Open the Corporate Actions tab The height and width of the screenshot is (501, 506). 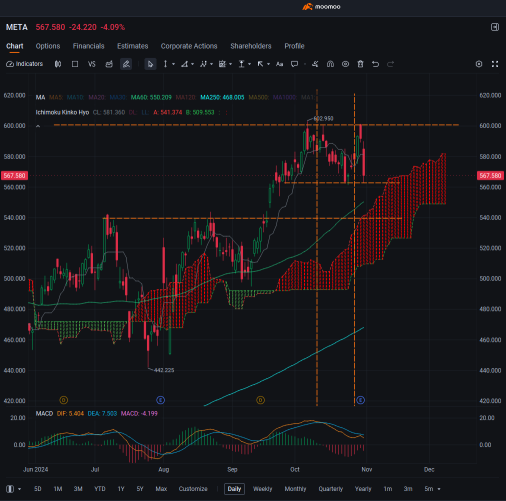(x=189, y=46)
